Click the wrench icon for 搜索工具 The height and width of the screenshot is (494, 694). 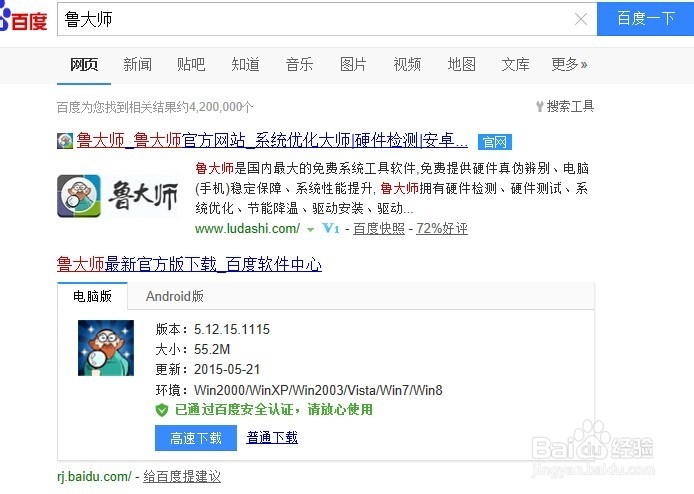point(540,106)
